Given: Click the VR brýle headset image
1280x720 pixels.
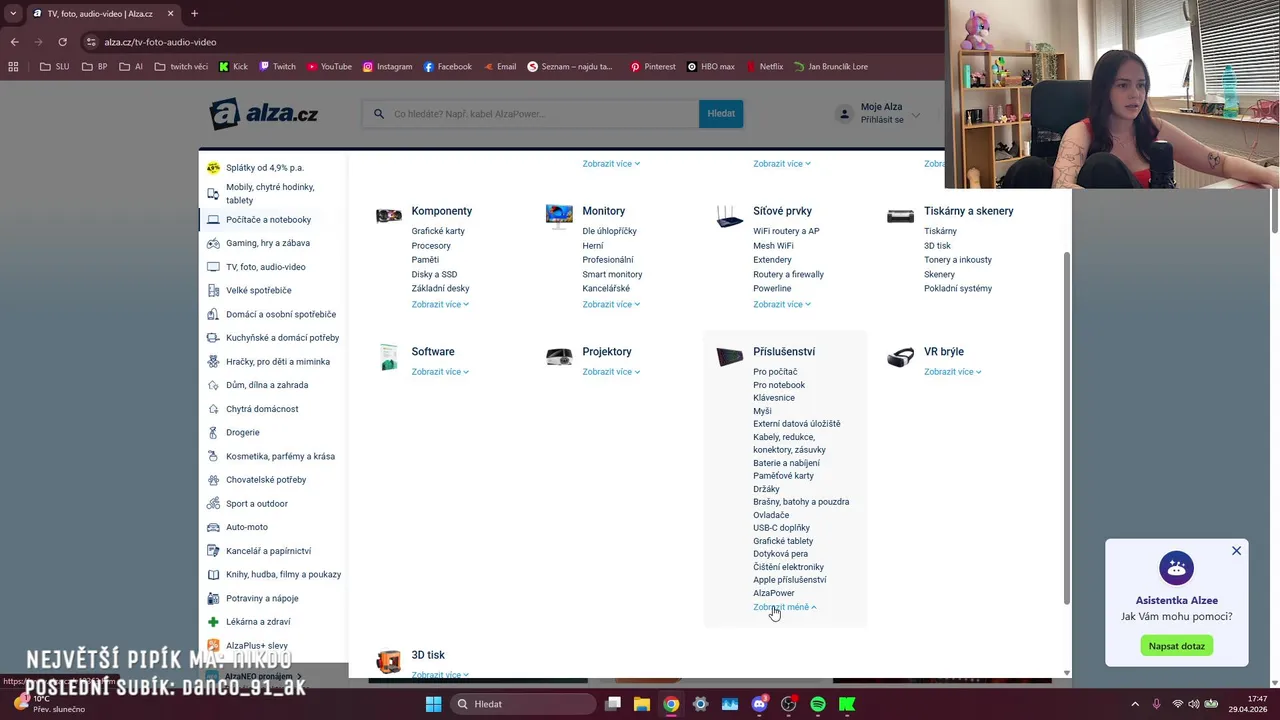Looking at the screenshot, I should (900, 357).
